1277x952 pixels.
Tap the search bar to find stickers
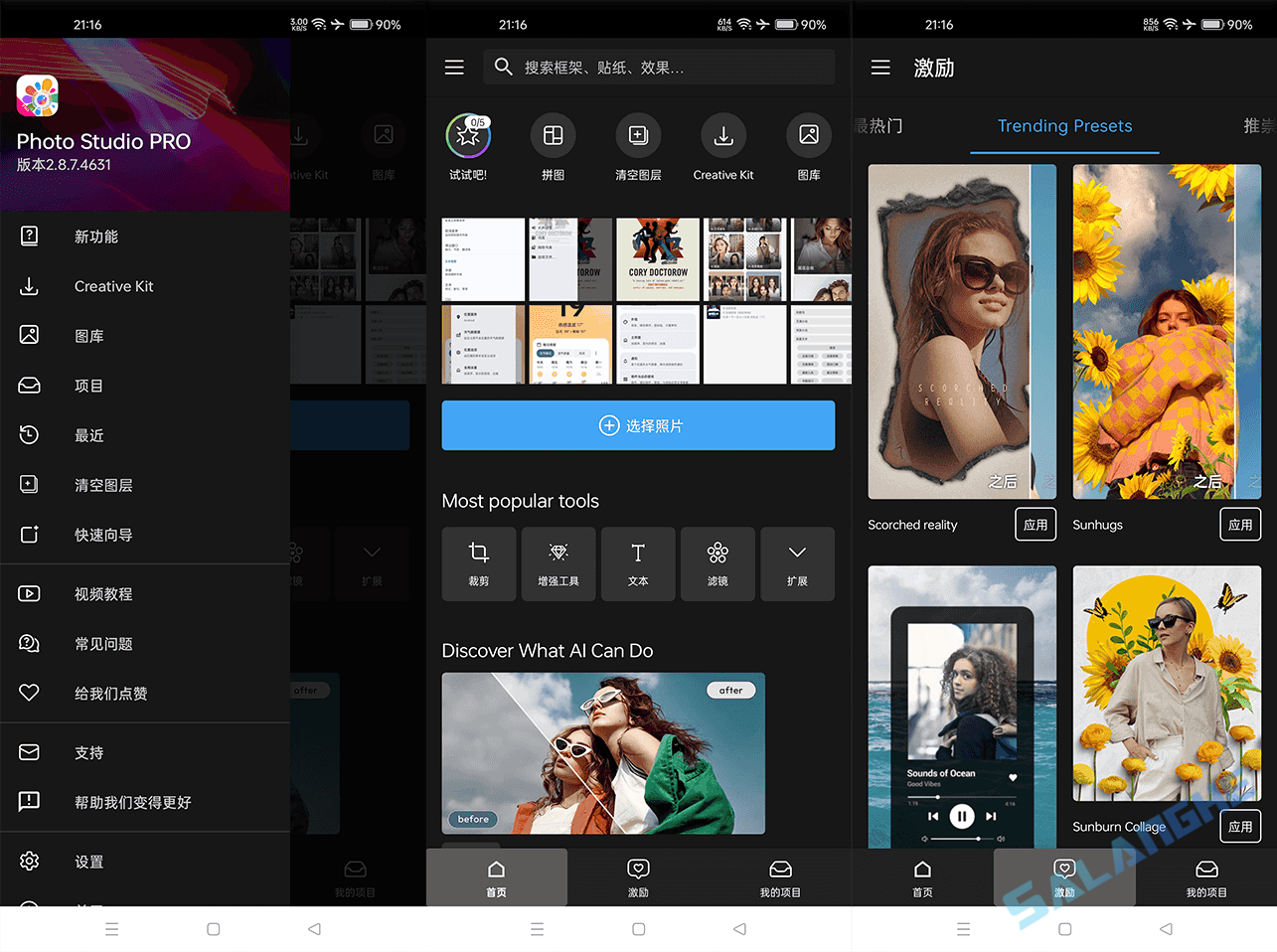pyautogui.click(x=659, y=67)
